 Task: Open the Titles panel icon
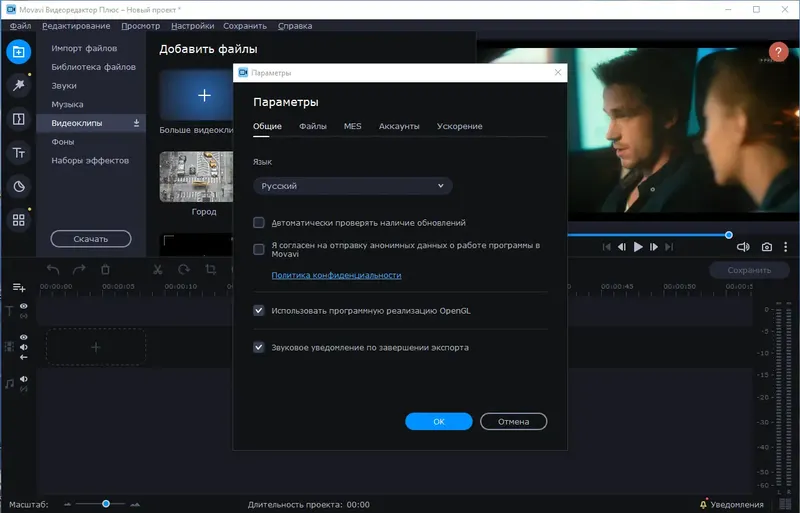18,153
